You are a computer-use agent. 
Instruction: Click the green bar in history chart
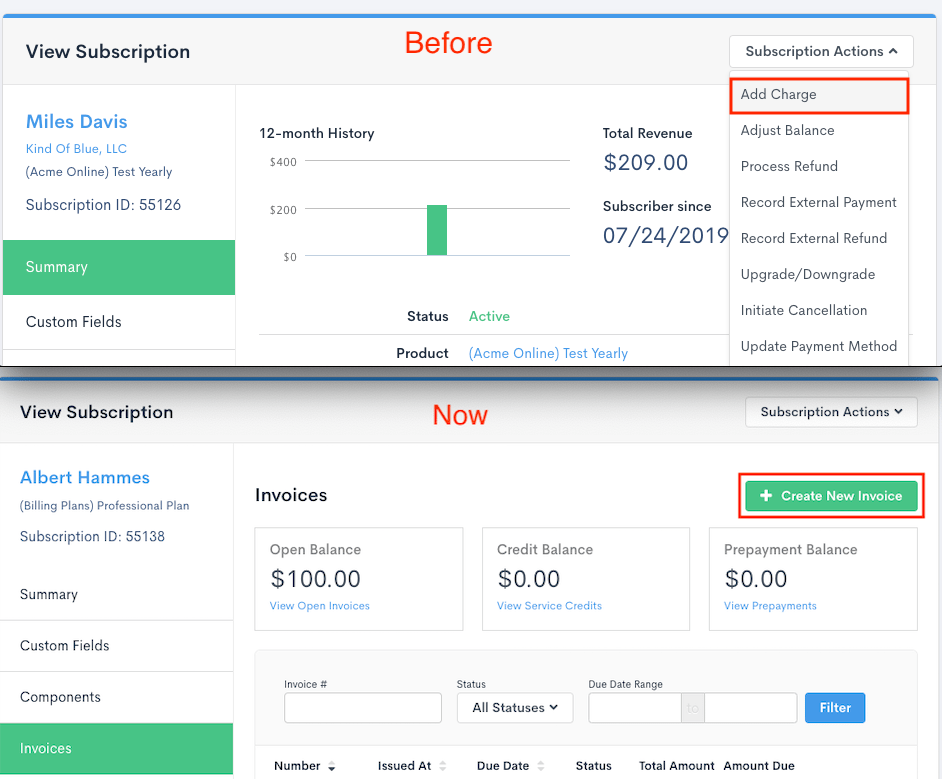(x=437, y=230)
